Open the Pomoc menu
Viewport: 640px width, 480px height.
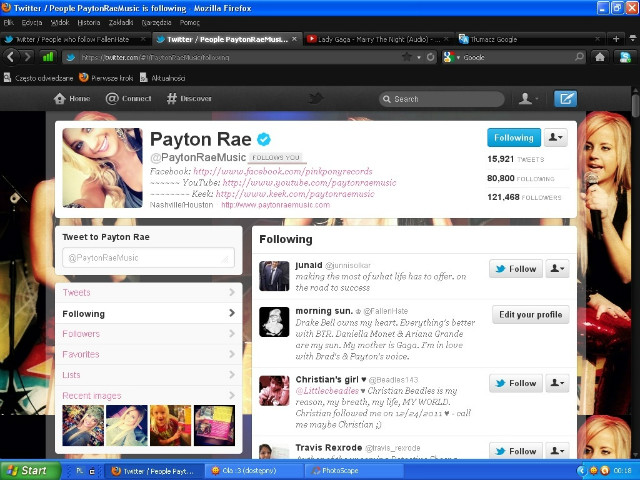(190, 22)
